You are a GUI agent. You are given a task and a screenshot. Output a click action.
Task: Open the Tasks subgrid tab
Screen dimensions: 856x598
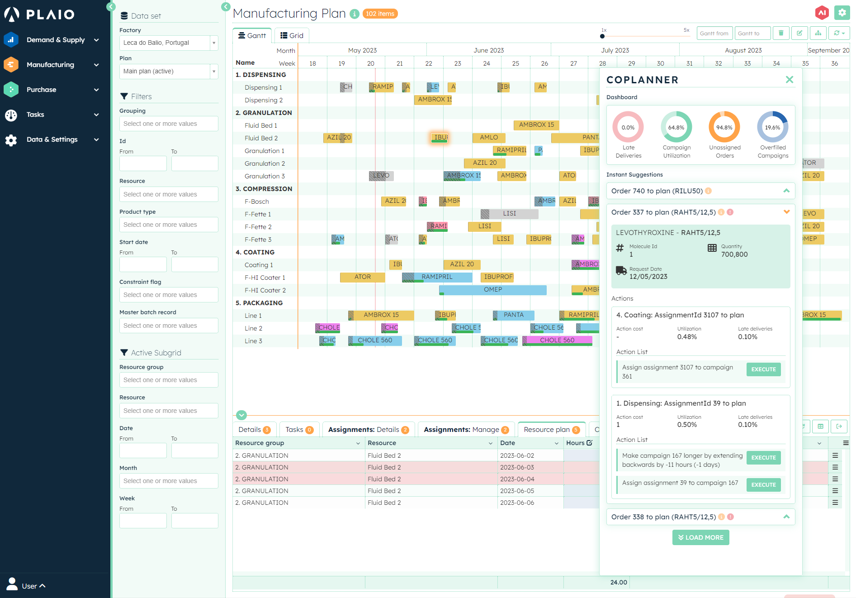point(299,430)
